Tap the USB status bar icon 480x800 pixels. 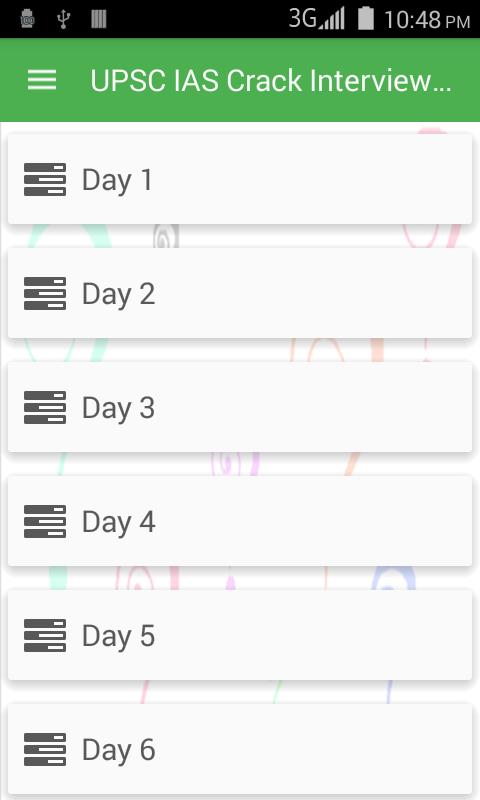[63, 19]
